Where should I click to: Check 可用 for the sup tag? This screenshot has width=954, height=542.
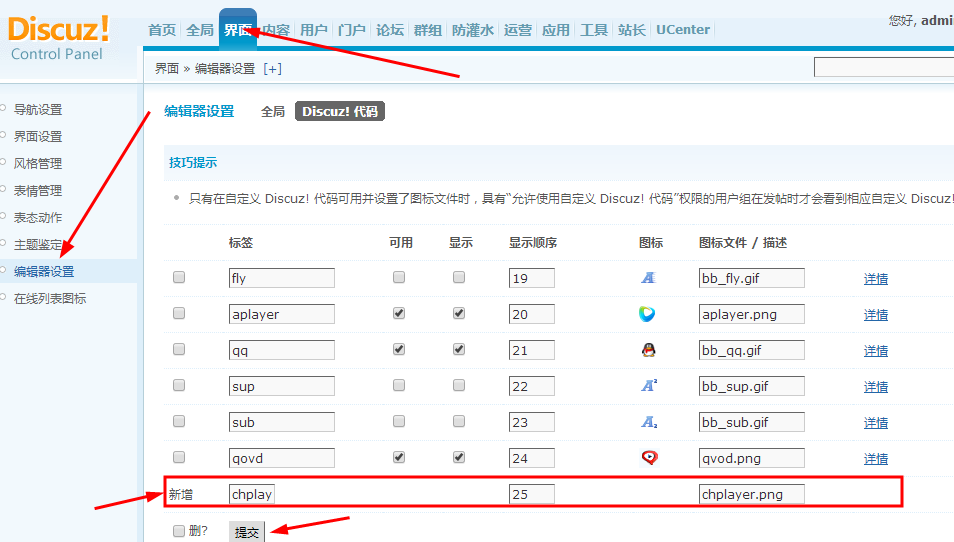(x=399, y=385)
